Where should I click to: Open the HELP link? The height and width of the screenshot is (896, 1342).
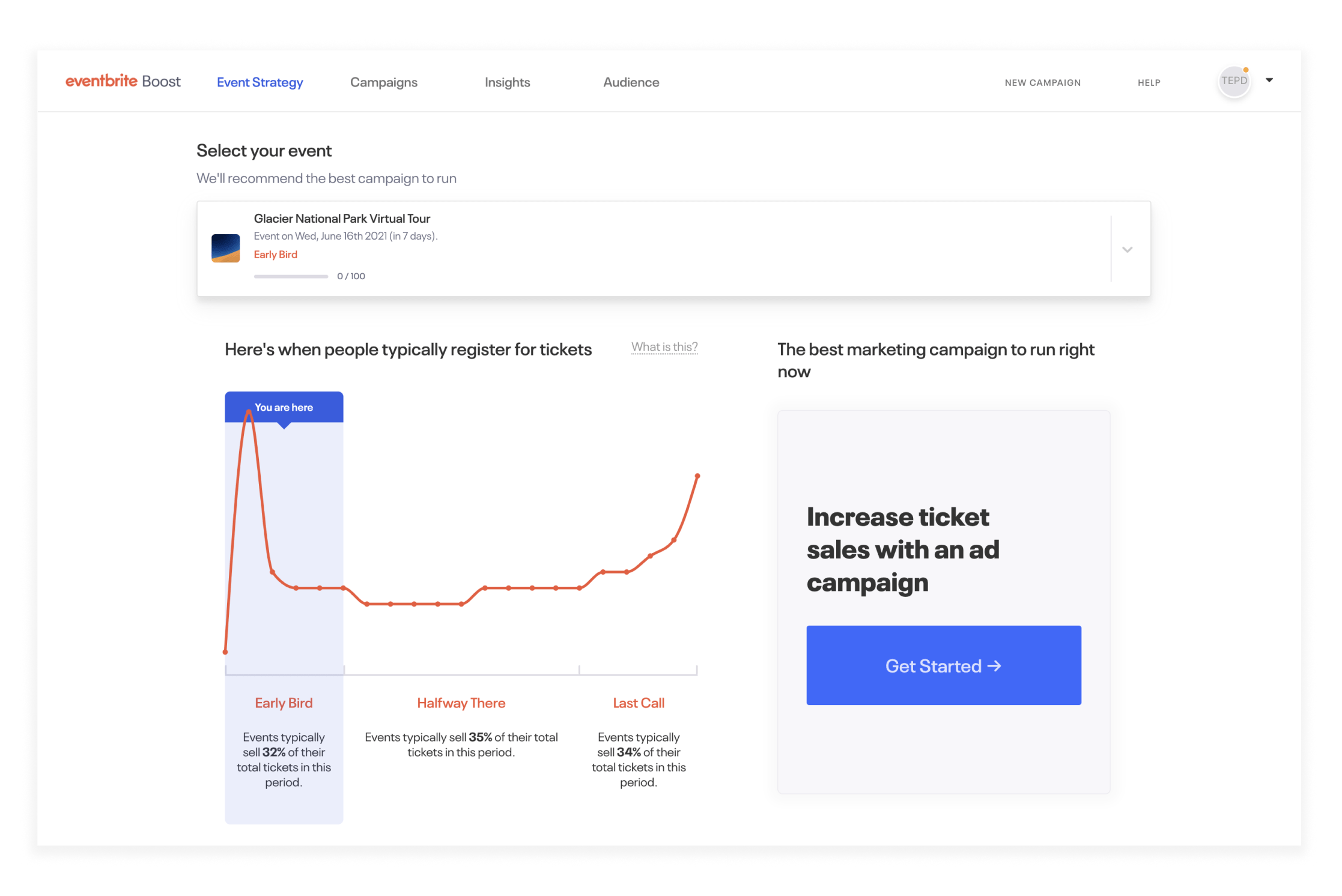point(1149,83)
